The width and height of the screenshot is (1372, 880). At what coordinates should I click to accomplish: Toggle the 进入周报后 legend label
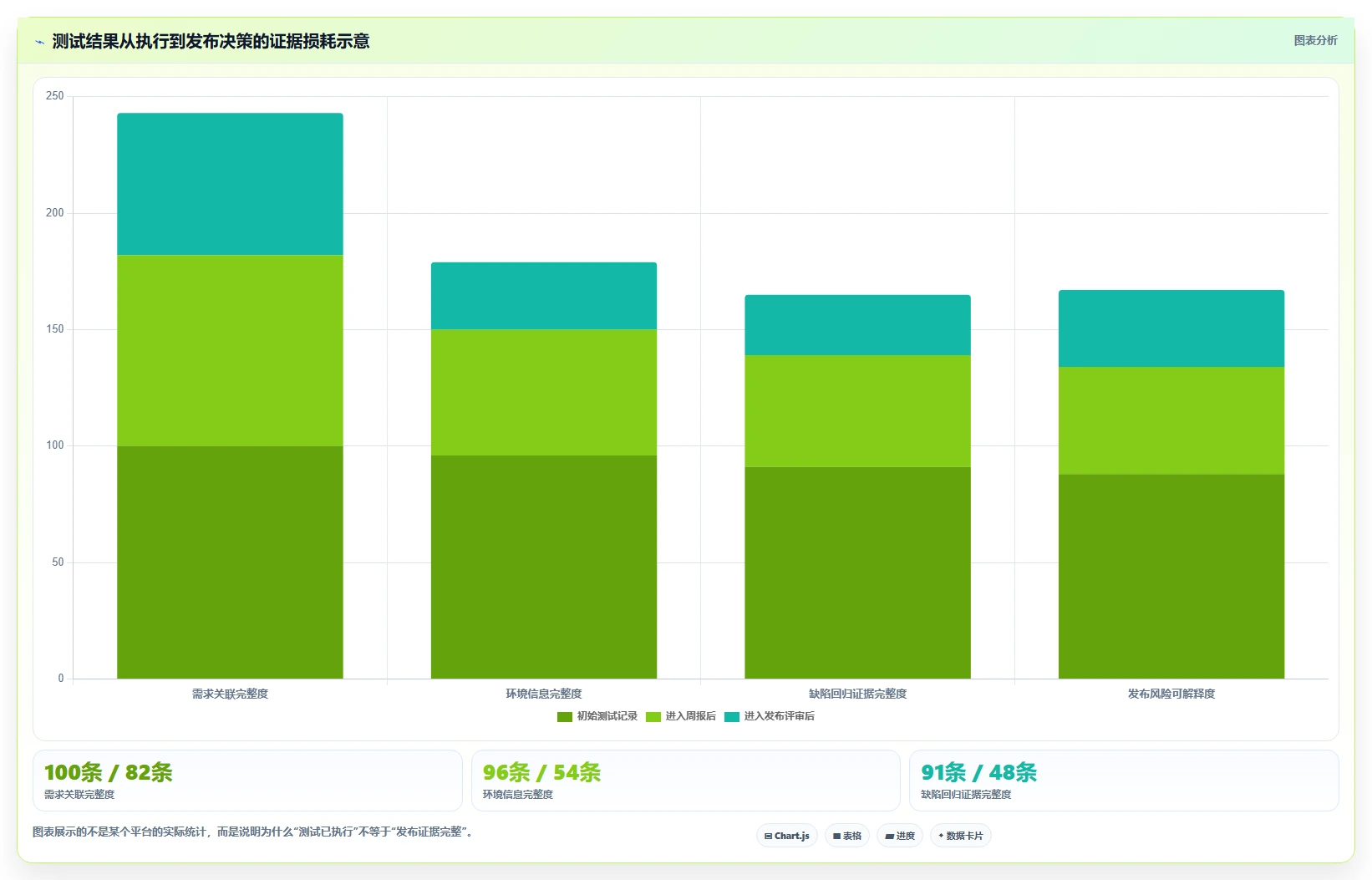[691, 716]
